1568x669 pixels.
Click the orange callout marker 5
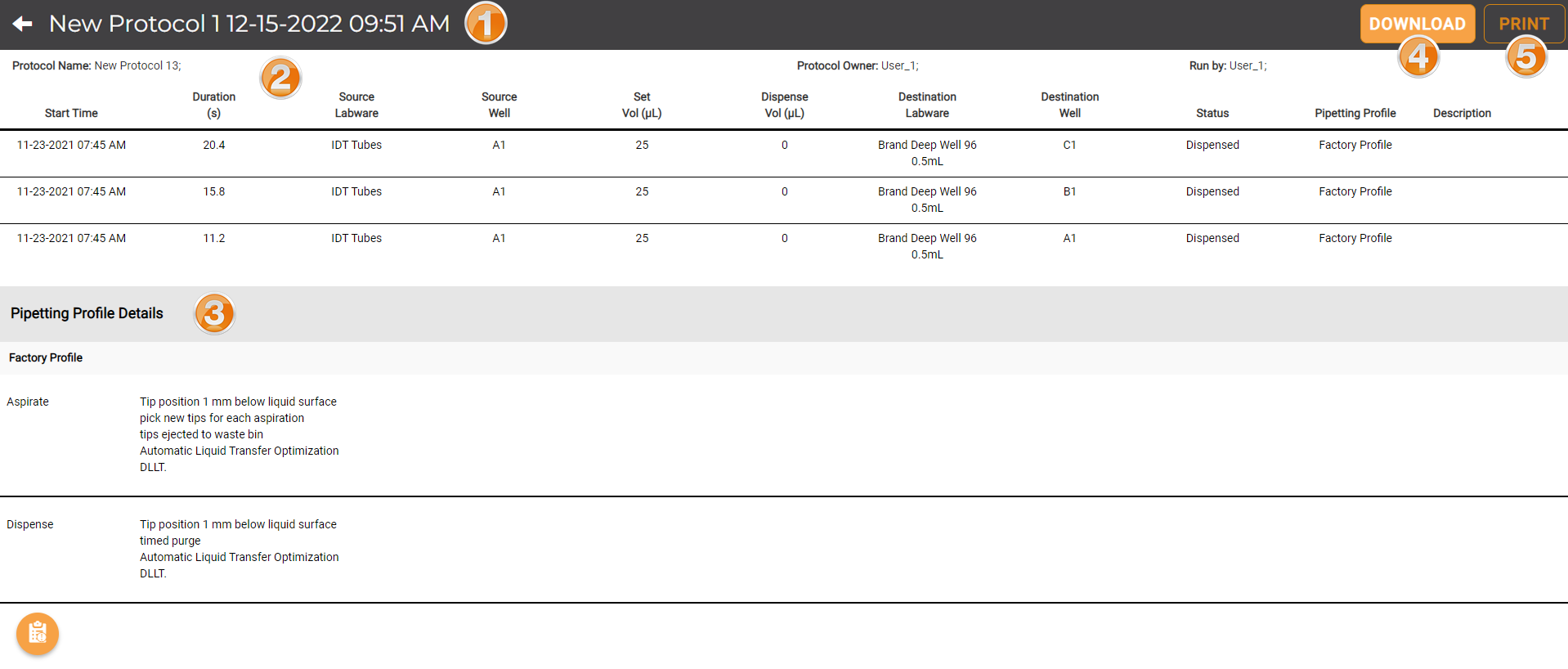click(1525, 57)
